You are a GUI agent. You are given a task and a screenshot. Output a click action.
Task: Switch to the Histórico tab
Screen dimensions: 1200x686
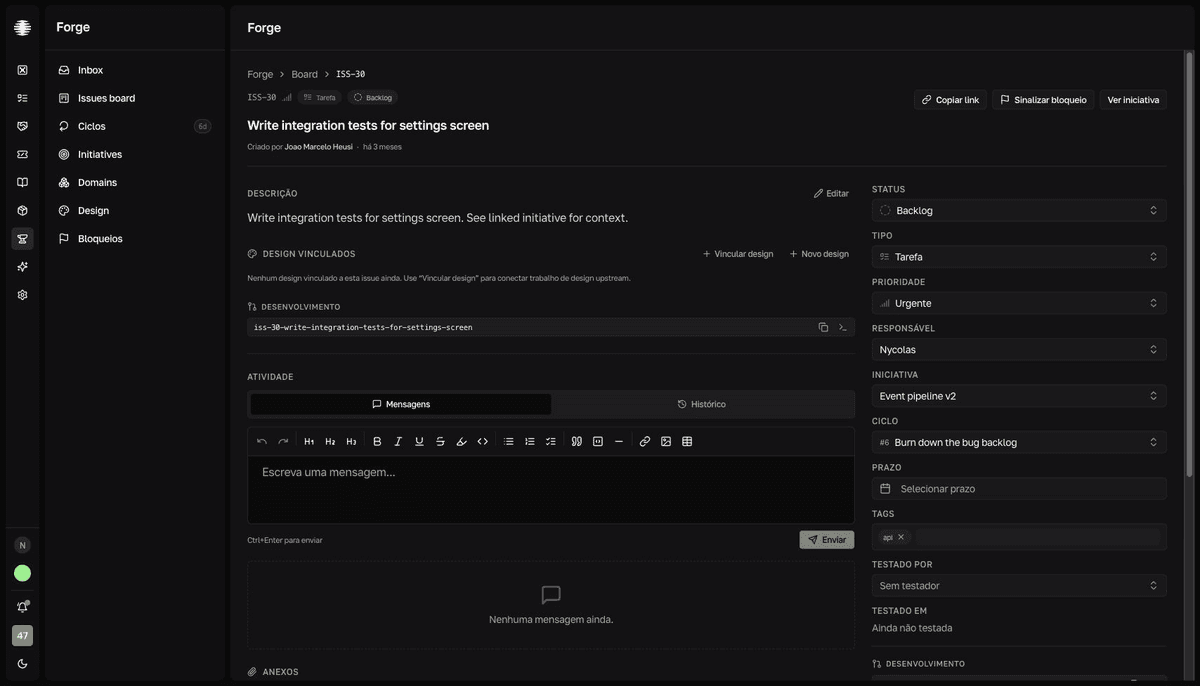pos(702,404)
